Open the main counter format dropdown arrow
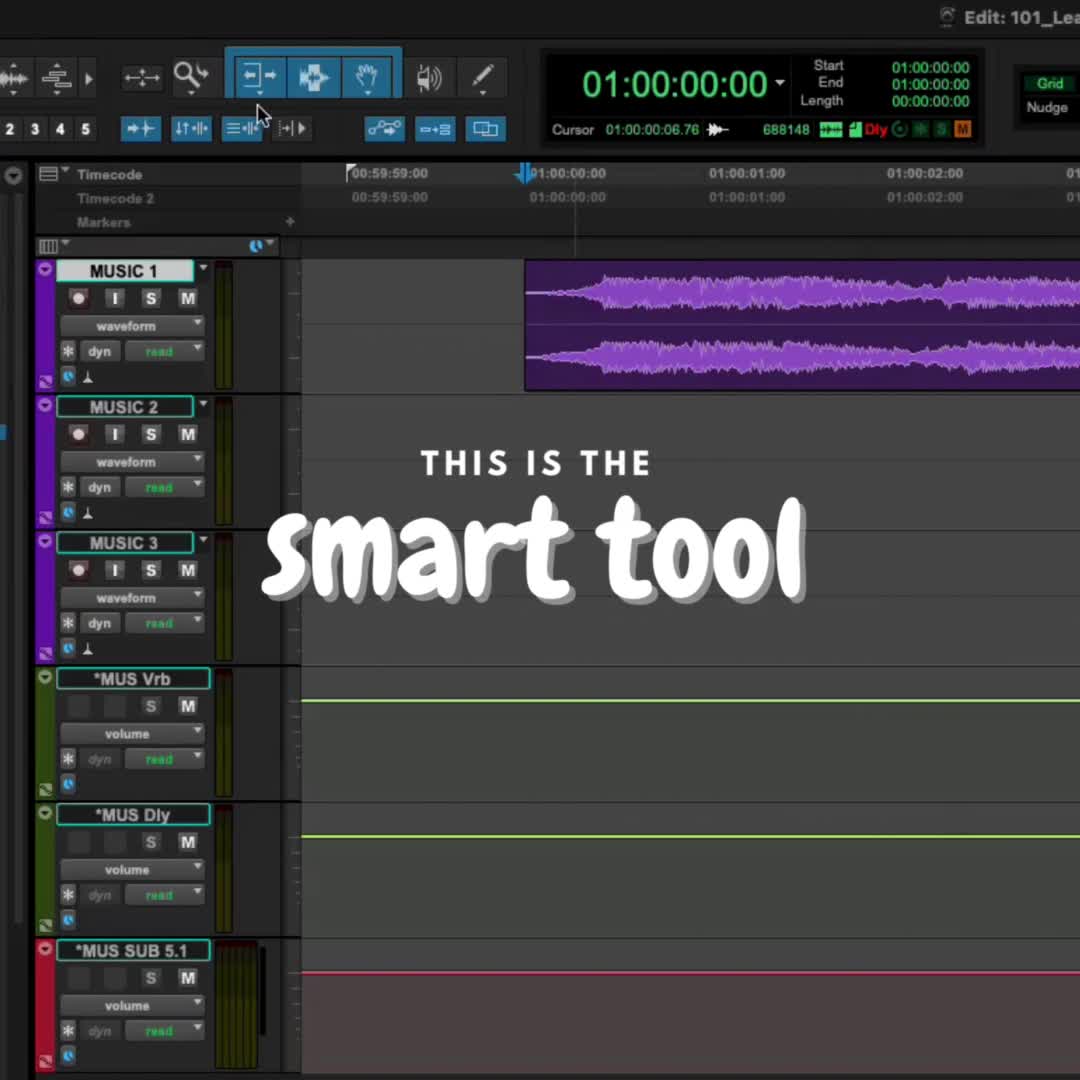Viewport: 1080px width, 1080px height. pos(780,84)
